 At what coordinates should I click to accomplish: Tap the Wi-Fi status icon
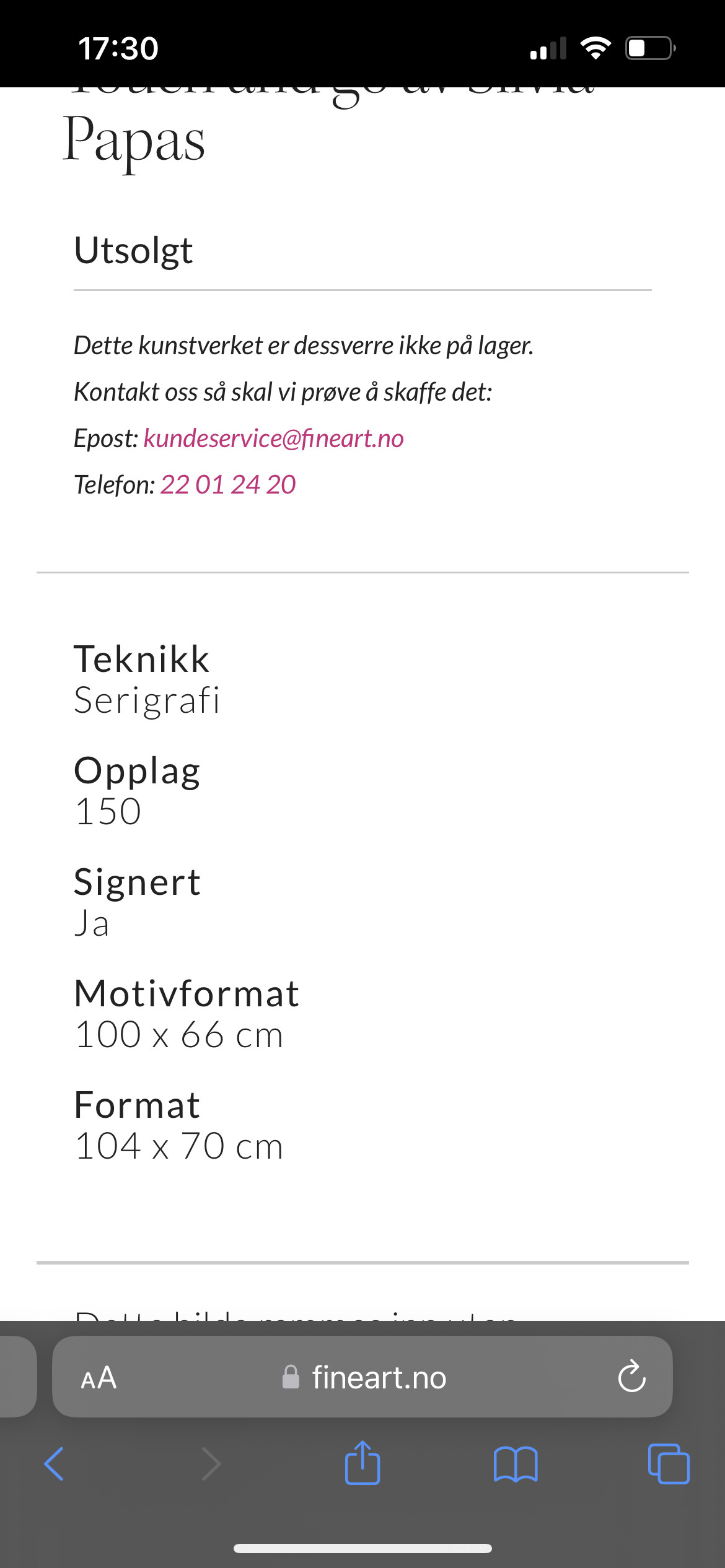click(x=595, y=48)
